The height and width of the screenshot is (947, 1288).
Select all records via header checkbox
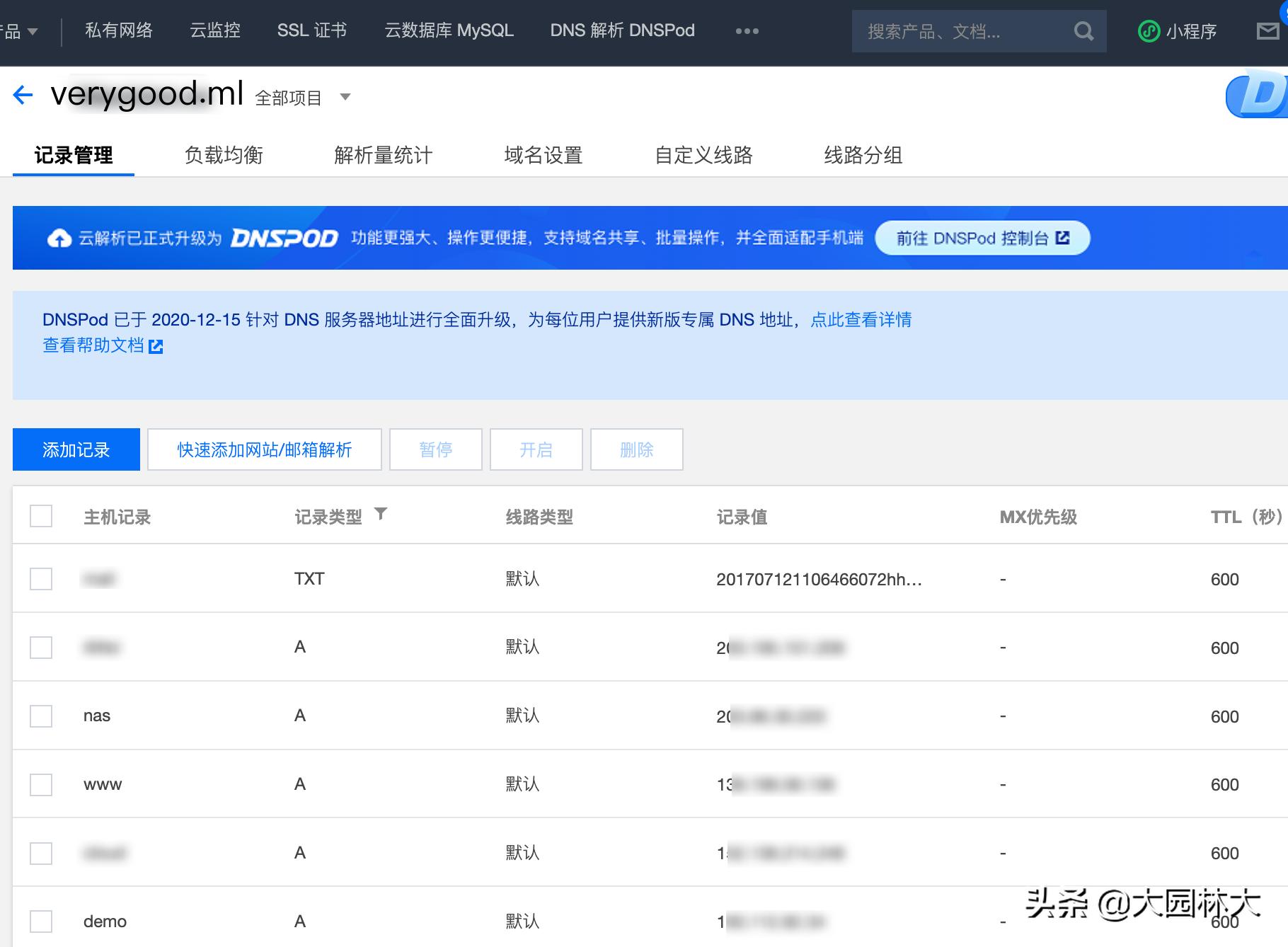point(40,516)
